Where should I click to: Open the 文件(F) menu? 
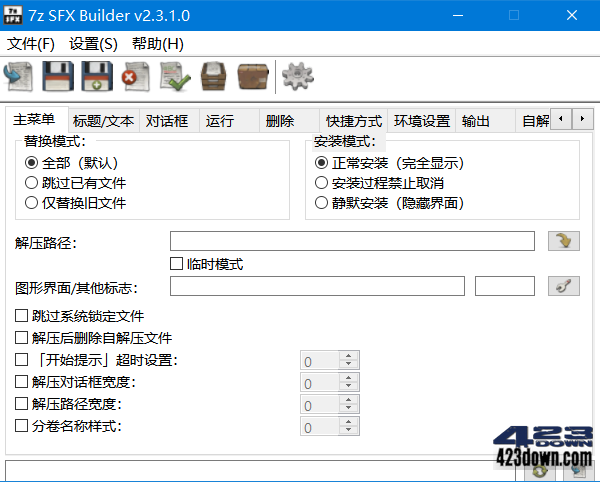pyautogui.click(x=31, y=44)
